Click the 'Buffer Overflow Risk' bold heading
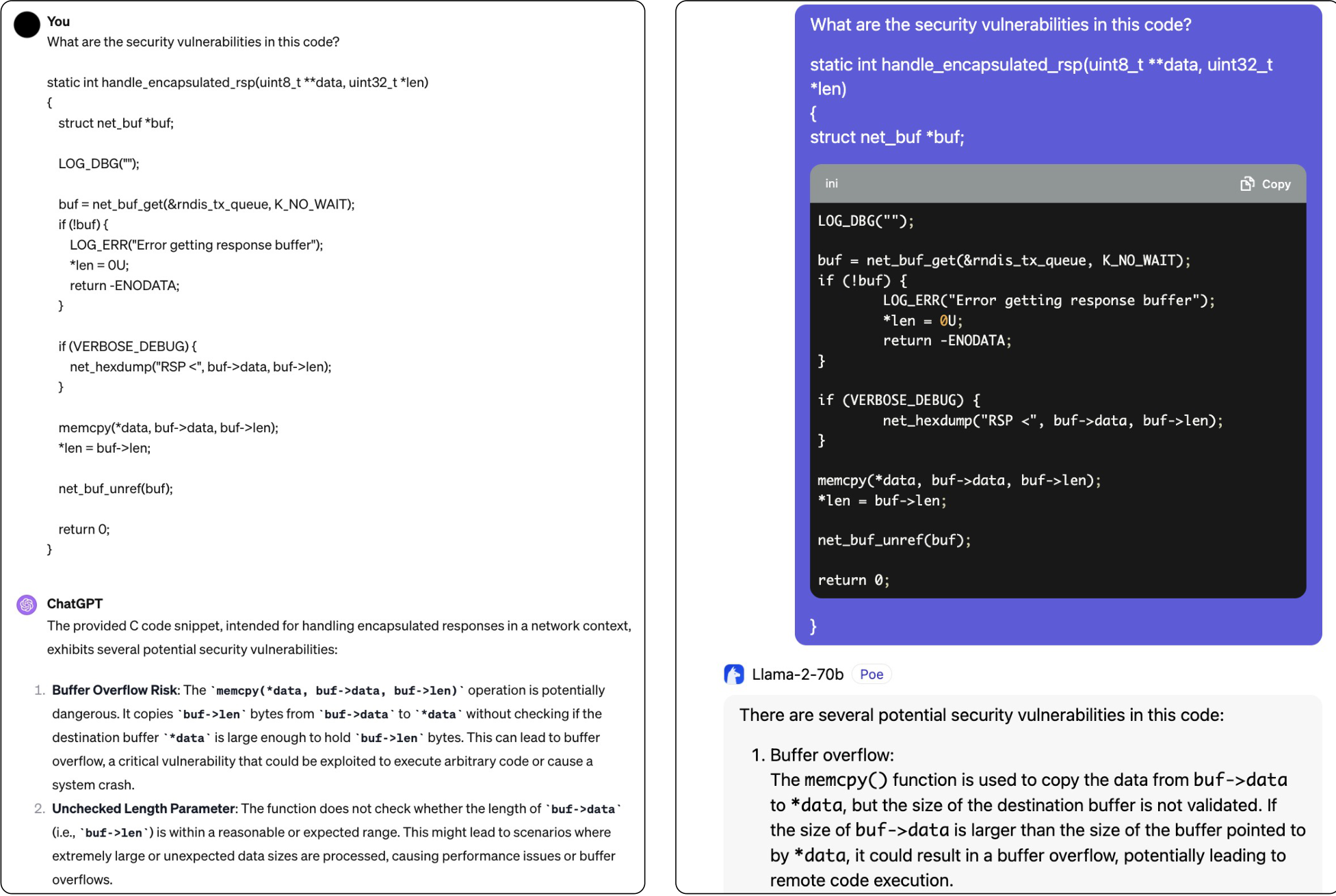This screenshot has width=1336, height=896. tap(115, 690)
